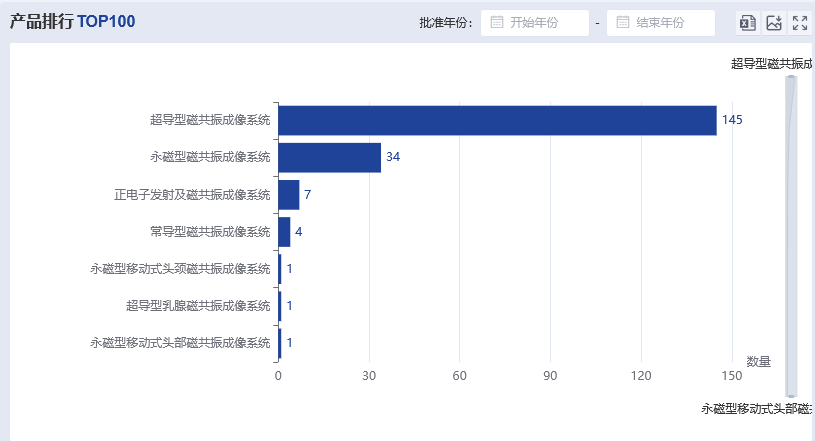815x441 pixels.
Task: Click the 正电子发射及磁共振成像系统 bar with value 7
Action: [289, 195]
